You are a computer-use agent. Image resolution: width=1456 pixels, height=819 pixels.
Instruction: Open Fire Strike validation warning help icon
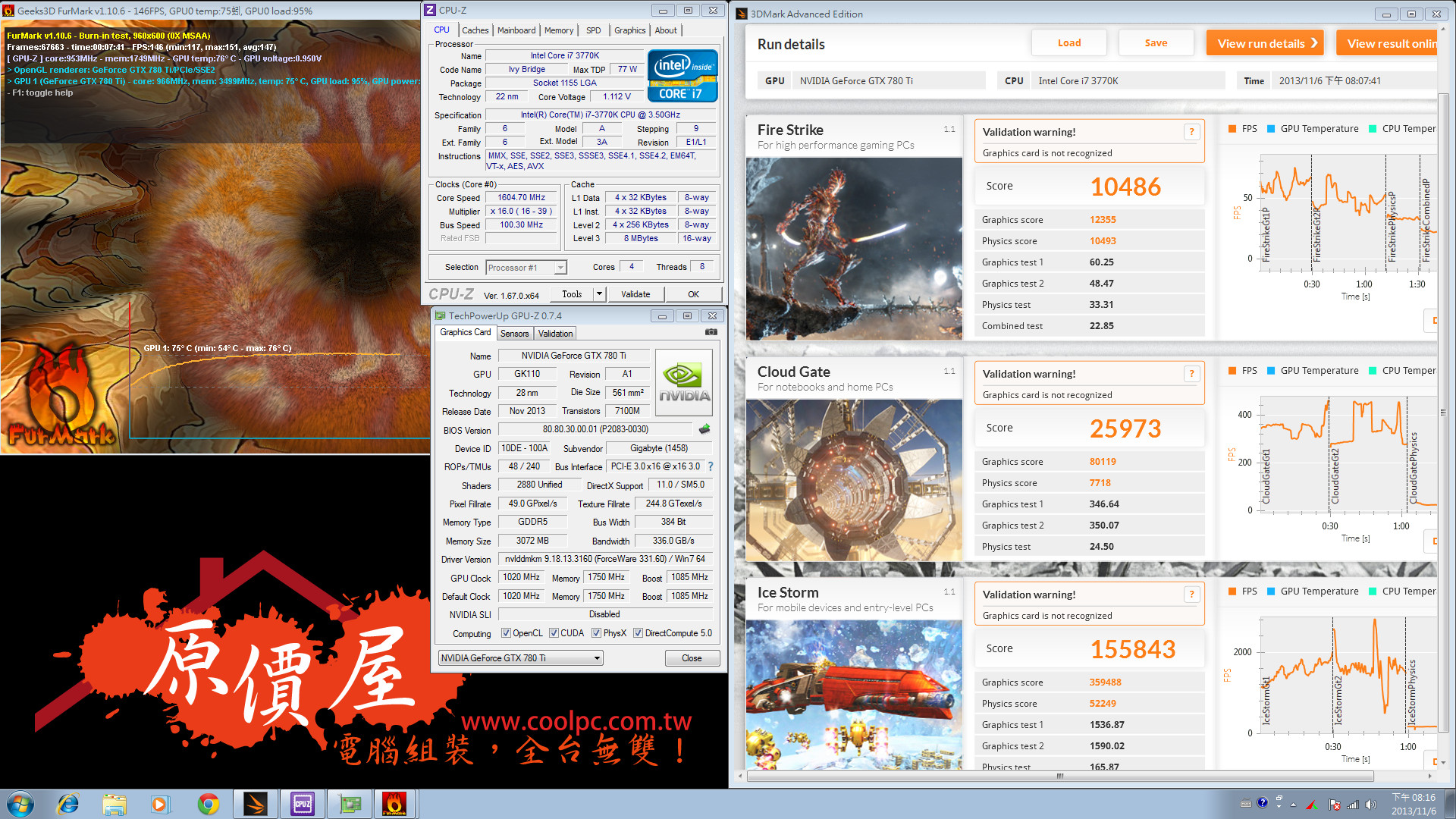pos(1191,132)
